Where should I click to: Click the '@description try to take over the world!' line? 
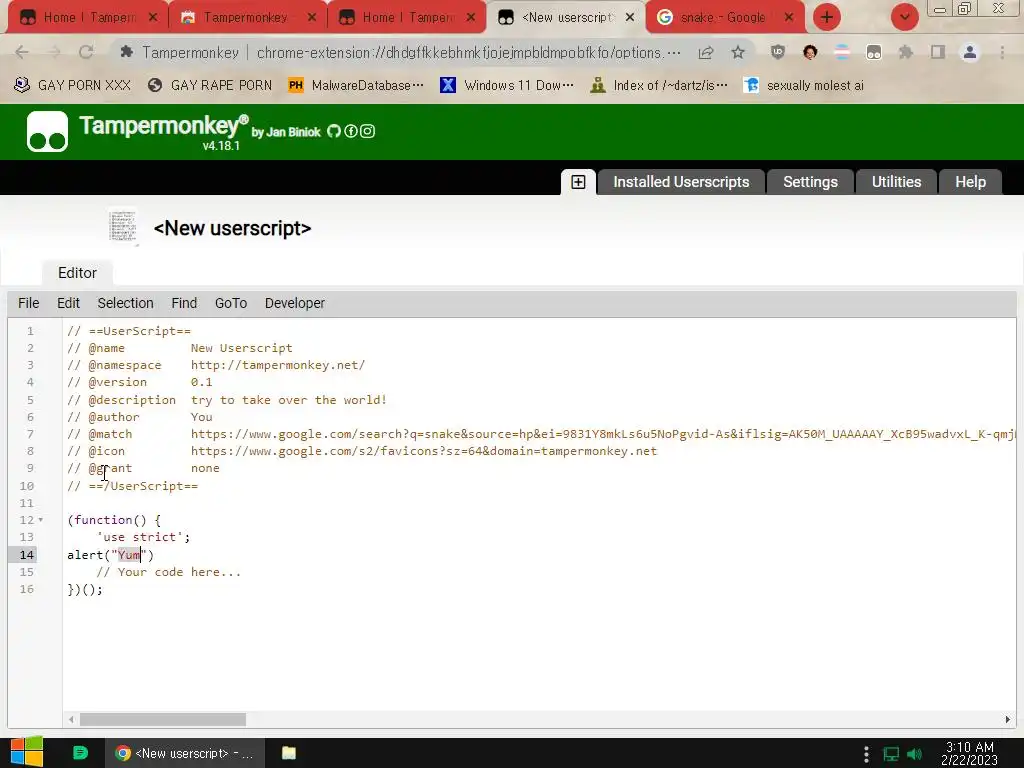coord(227,400)
